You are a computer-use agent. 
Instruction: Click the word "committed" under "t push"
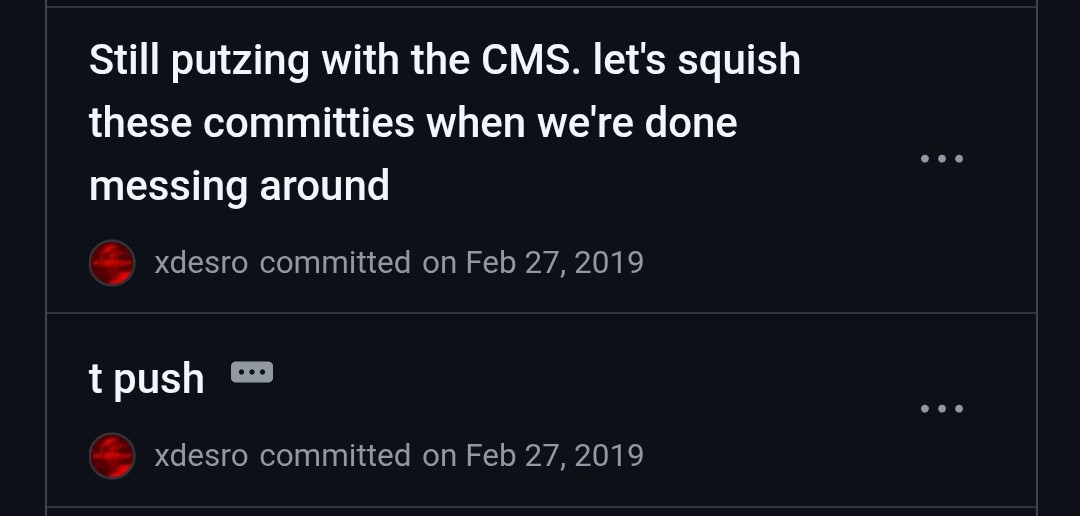click(335, 456)
